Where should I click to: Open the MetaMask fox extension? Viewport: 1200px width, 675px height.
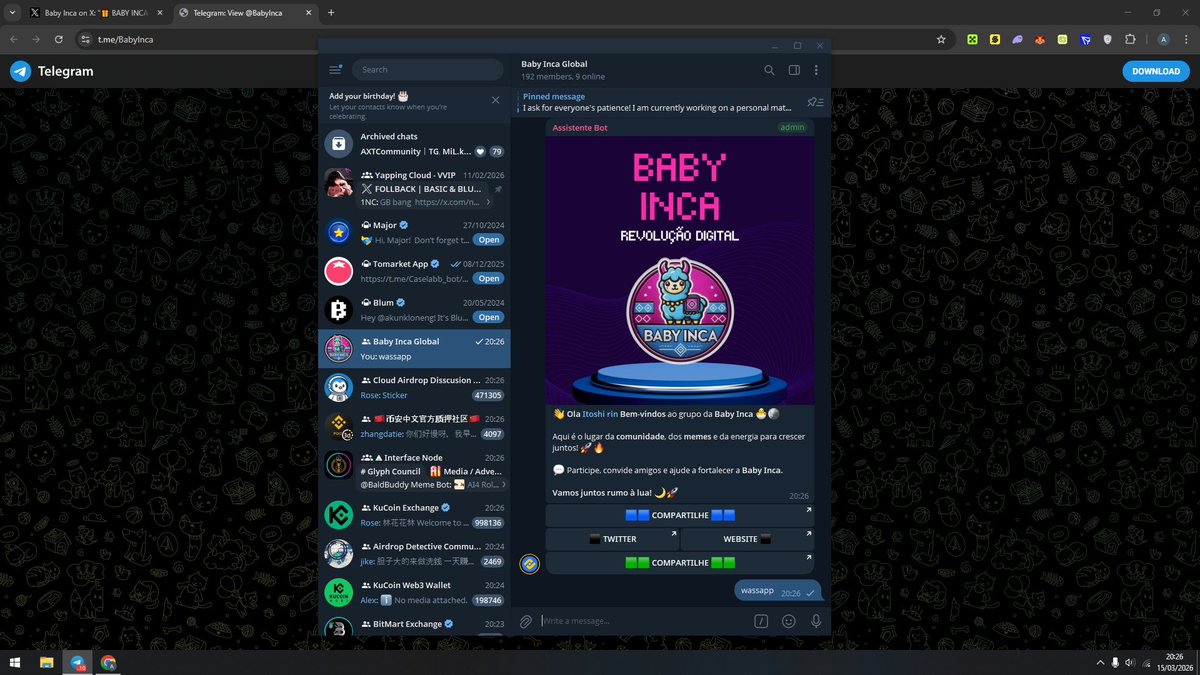pyautogui.click(x=1040, y=39)
